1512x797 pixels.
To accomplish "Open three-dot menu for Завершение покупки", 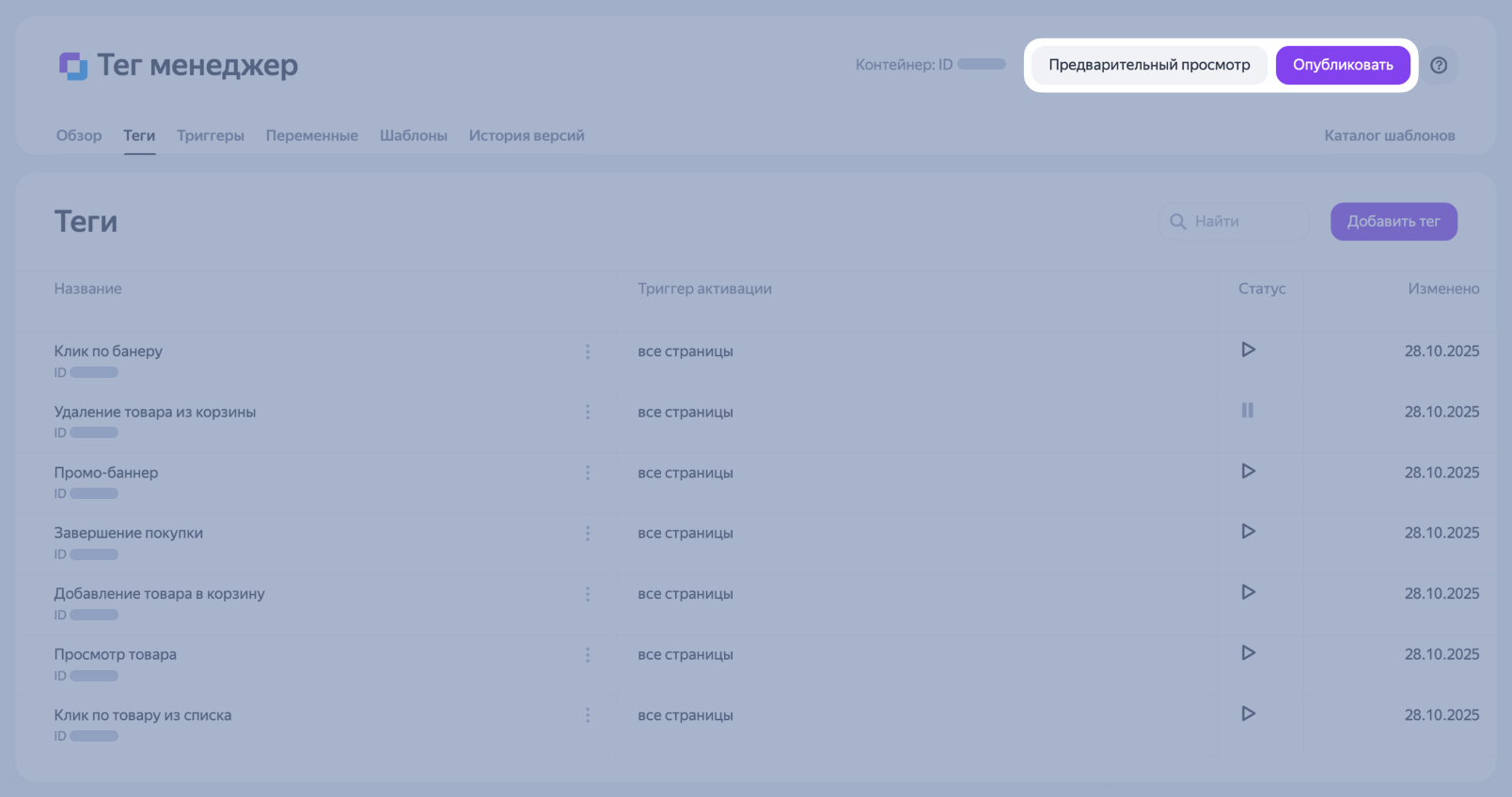I will [588, 534].
